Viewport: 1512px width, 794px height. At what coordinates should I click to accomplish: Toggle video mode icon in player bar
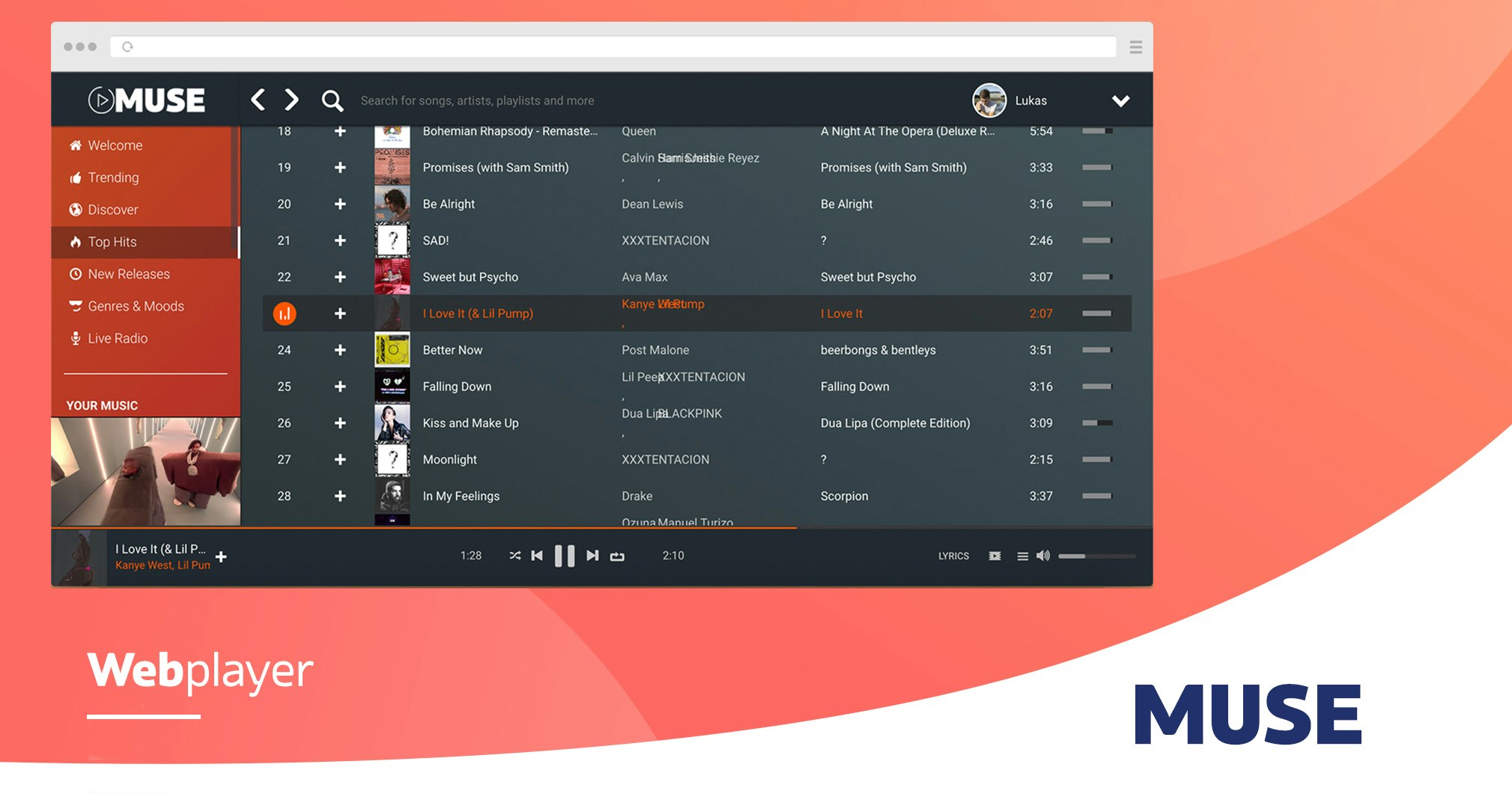click(995, 556)
